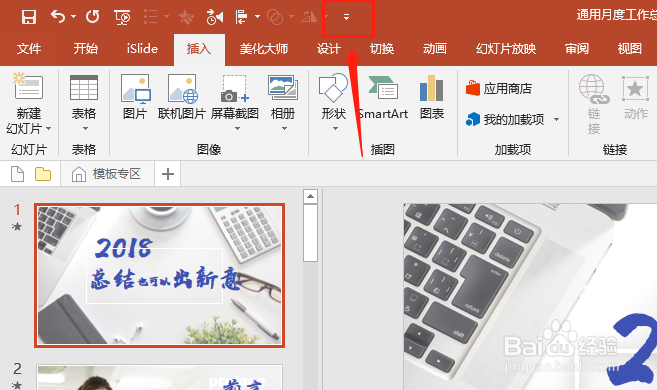Click the 新建幻灯片 new slide icon
This screenshot has width=657, height=390.
tap(28, 87)
